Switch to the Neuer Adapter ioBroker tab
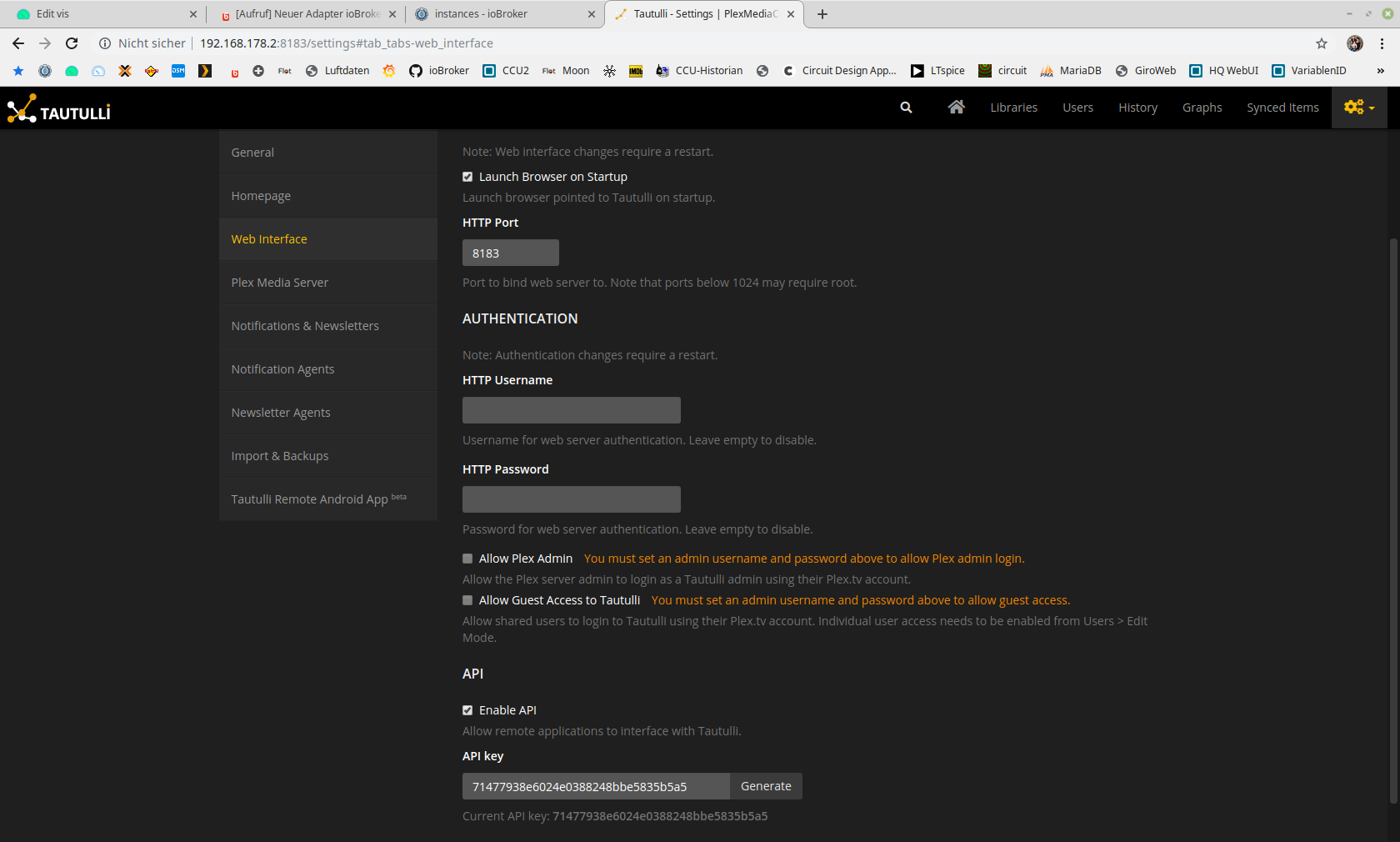Image resolution: width=1400 pixels, height=842 pixels. (306, 14)
